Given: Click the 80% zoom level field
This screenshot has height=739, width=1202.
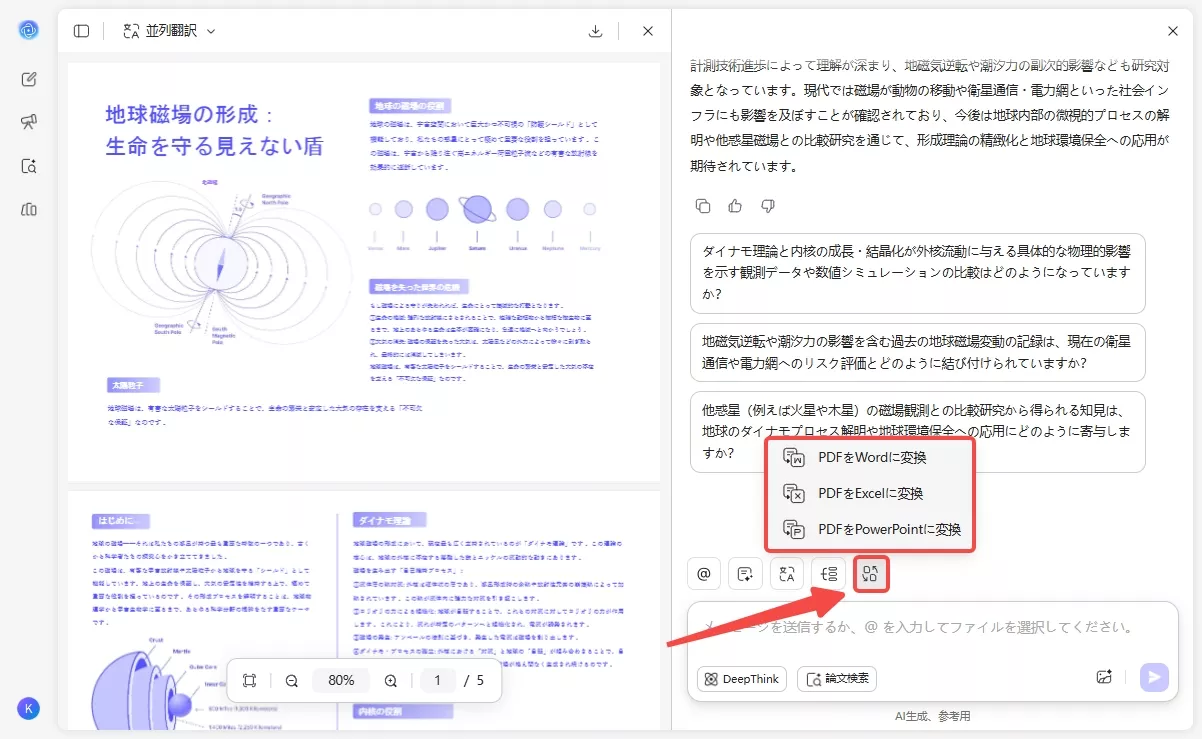Looking at the screenshot, I should [341, 680].
